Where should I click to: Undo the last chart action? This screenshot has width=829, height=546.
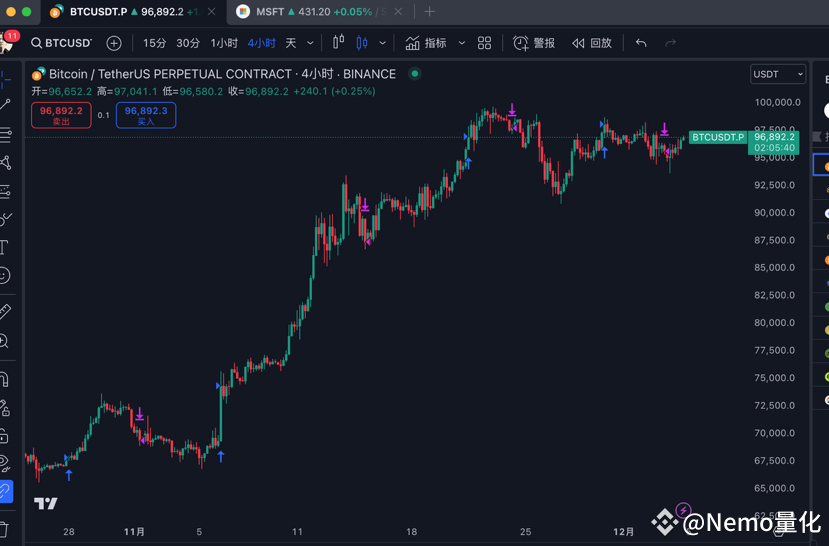[x=641, y=43]
